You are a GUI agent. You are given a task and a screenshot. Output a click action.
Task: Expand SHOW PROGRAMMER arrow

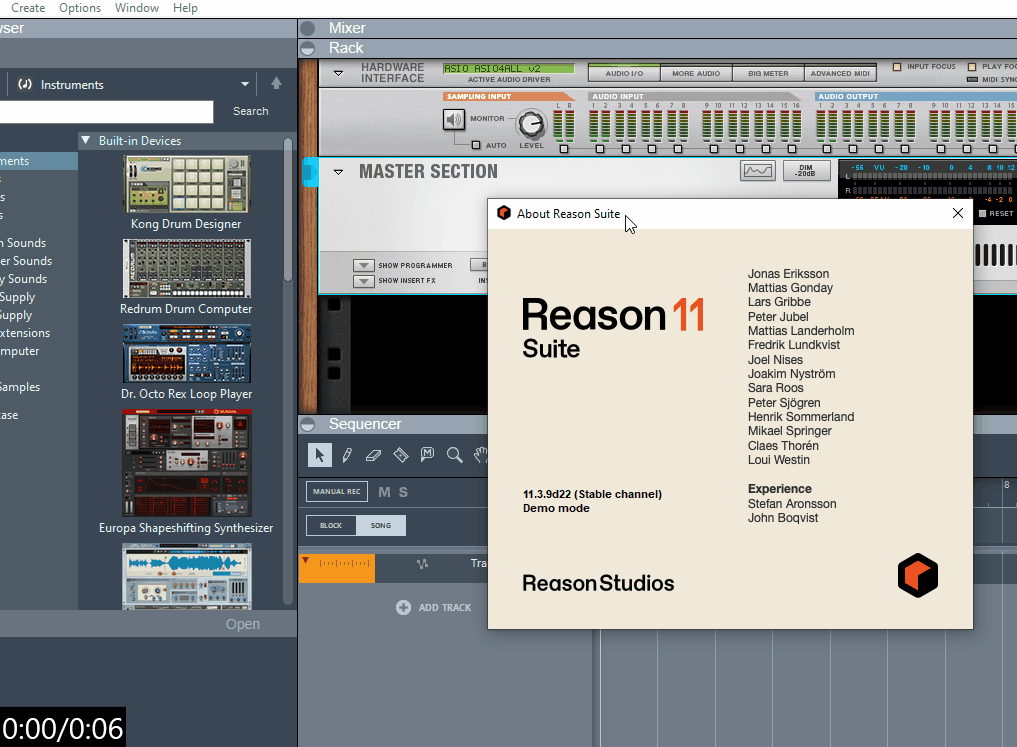pyautogui.click(x=364, y=265)
